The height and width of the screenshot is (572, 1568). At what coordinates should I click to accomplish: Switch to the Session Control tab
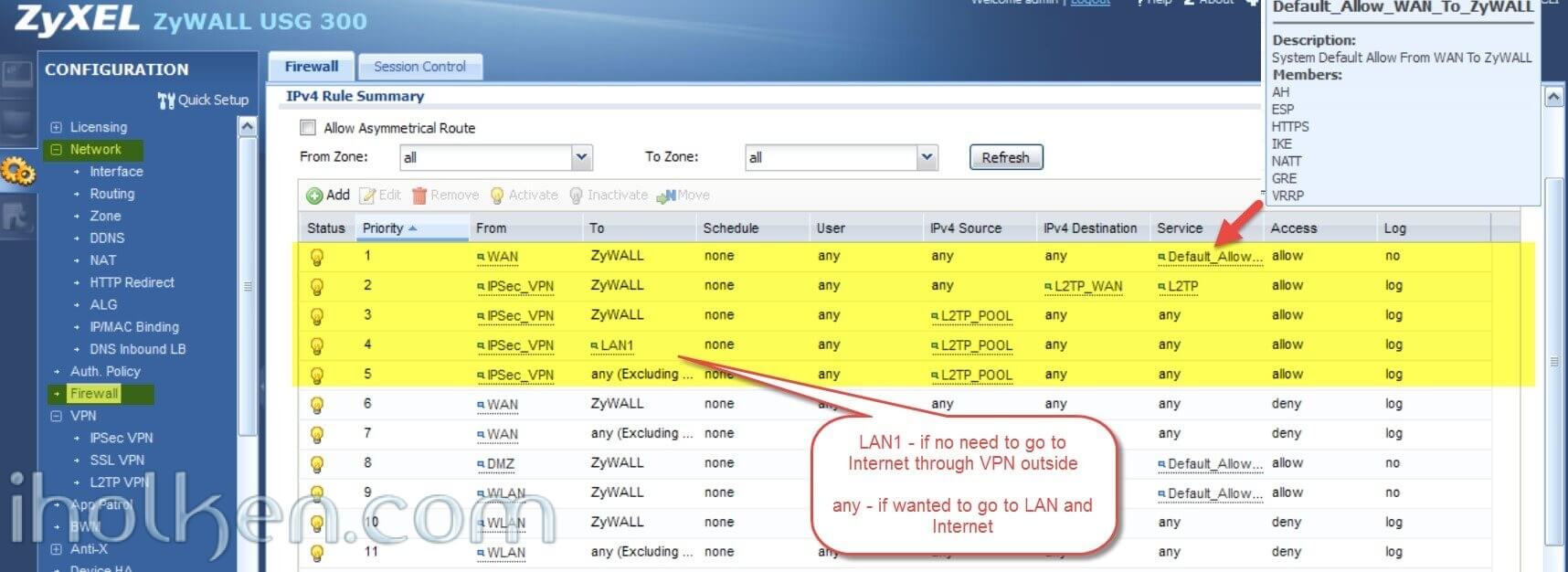419,67
